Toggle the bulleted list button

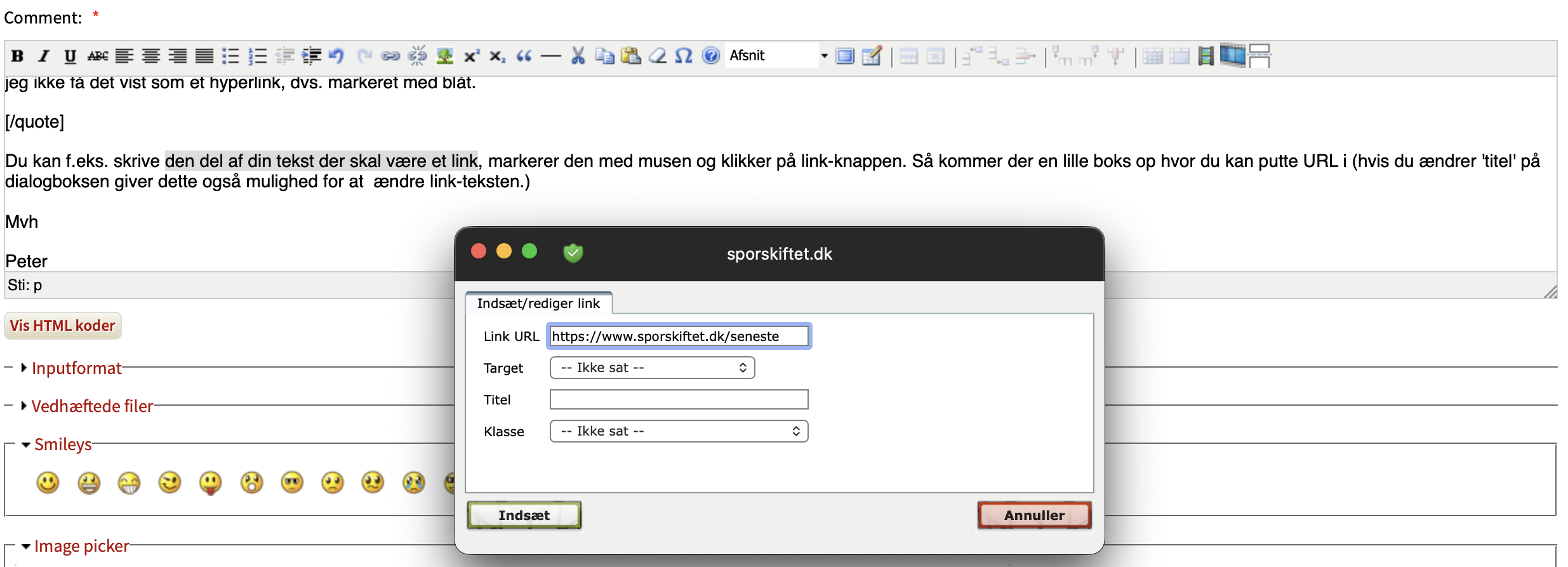point(230,57)
